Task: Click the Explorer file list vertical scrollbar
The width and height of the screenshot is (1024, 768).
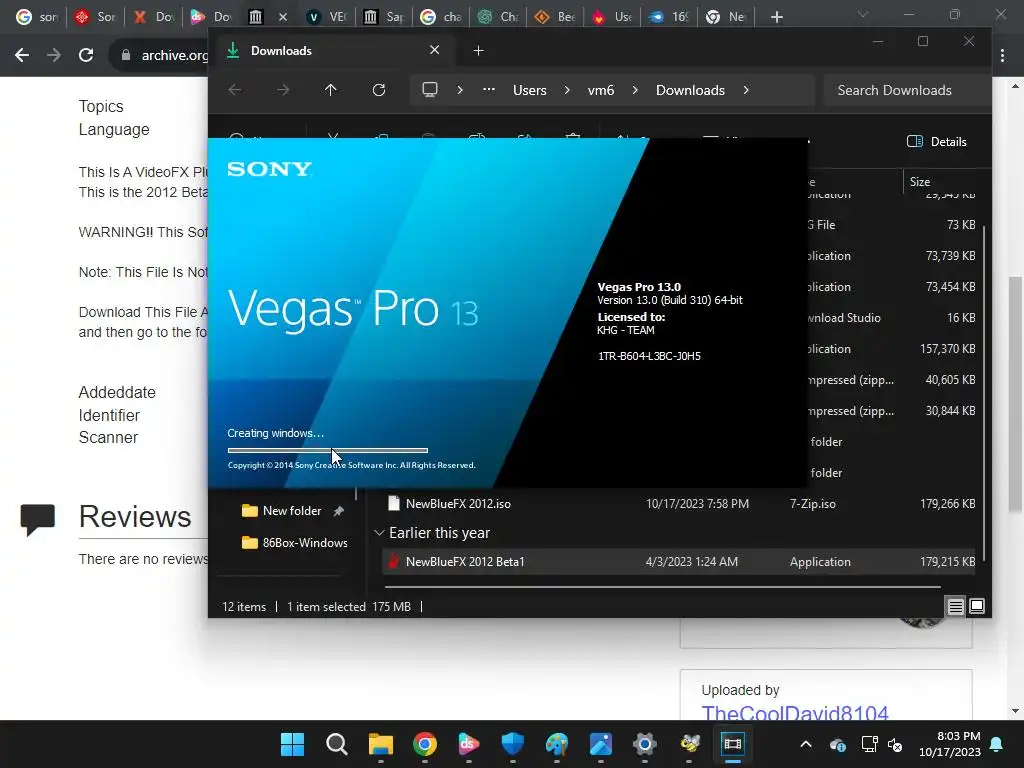Action: pos(984,392)
